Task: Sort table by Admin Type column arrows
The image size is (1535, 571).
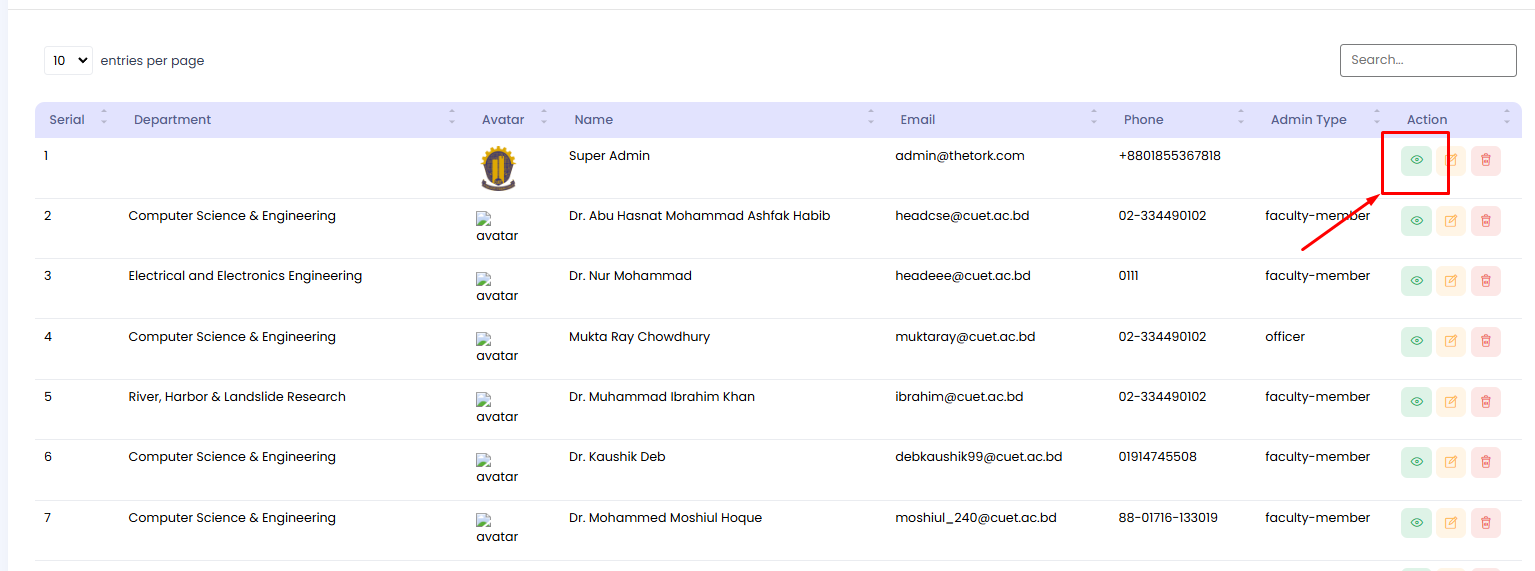Action: [x=1376, y=118]
